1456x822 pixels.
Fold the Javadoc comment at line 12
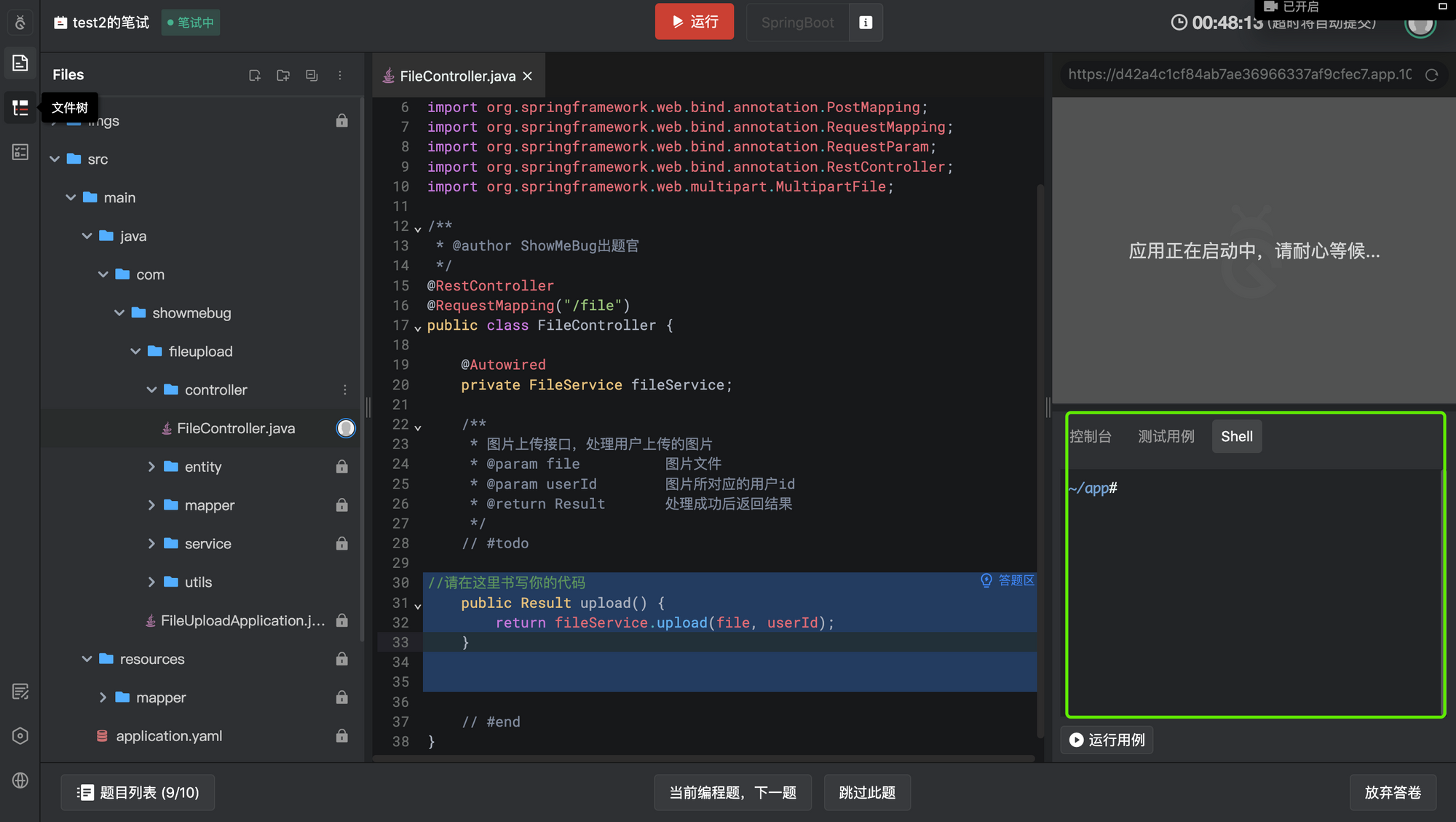pos(418,229)
